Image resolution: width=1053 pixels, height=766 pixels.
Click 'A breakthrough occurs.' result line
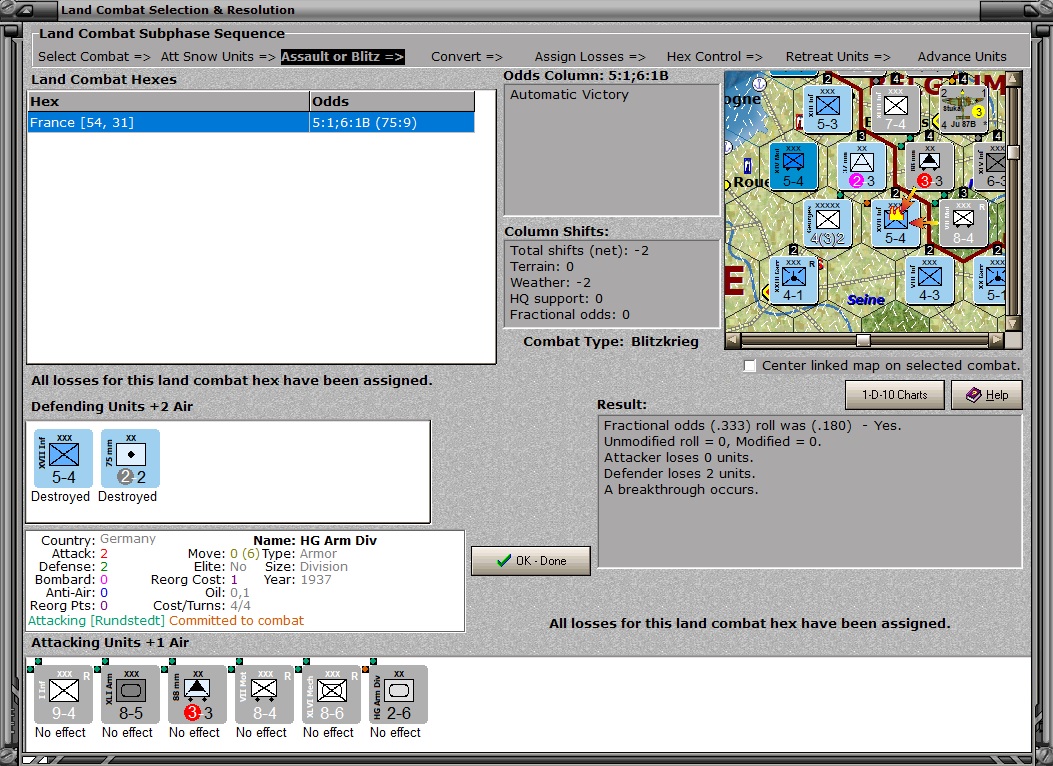coord(681,489)
